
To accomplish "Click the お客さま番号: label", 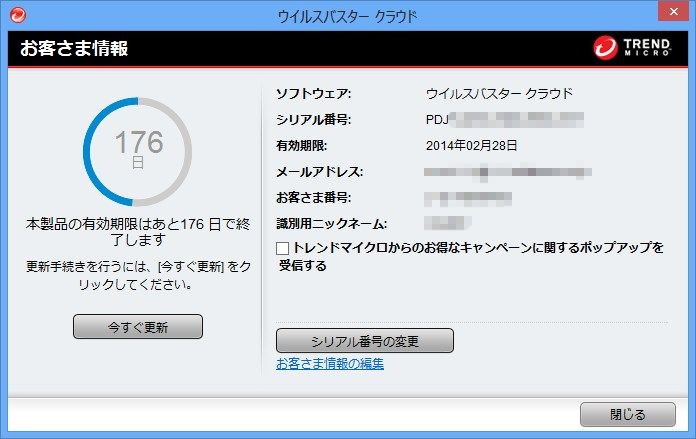I will coord(313,198).
